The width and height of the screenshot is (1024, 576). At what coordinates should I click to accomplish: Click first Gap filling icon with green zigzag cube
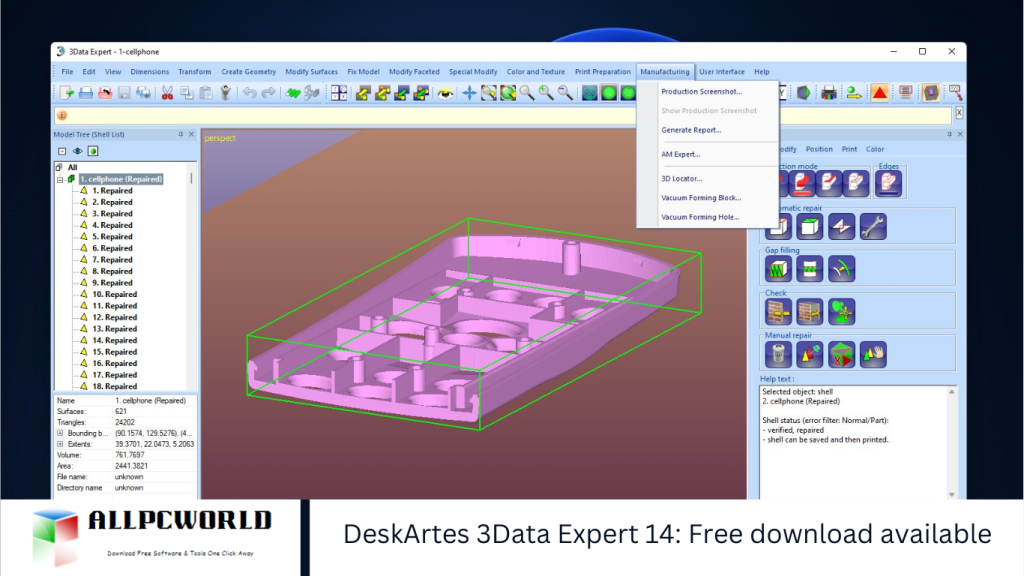778,269
